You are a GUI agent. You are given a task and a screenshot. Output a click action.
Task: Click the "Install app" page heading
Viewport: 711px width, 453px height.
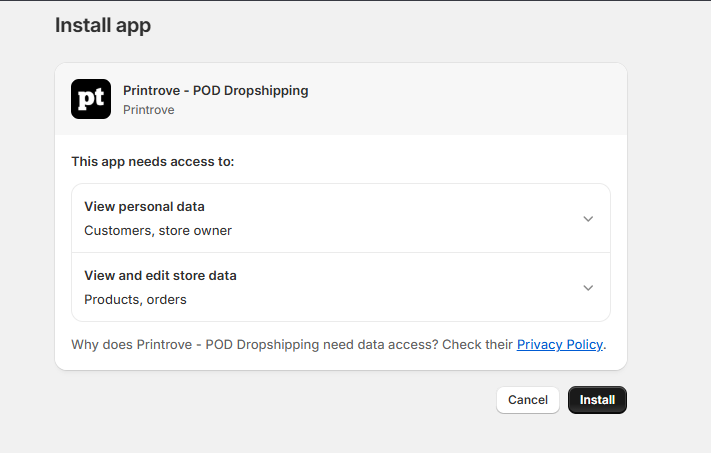[x=103, y=25]
